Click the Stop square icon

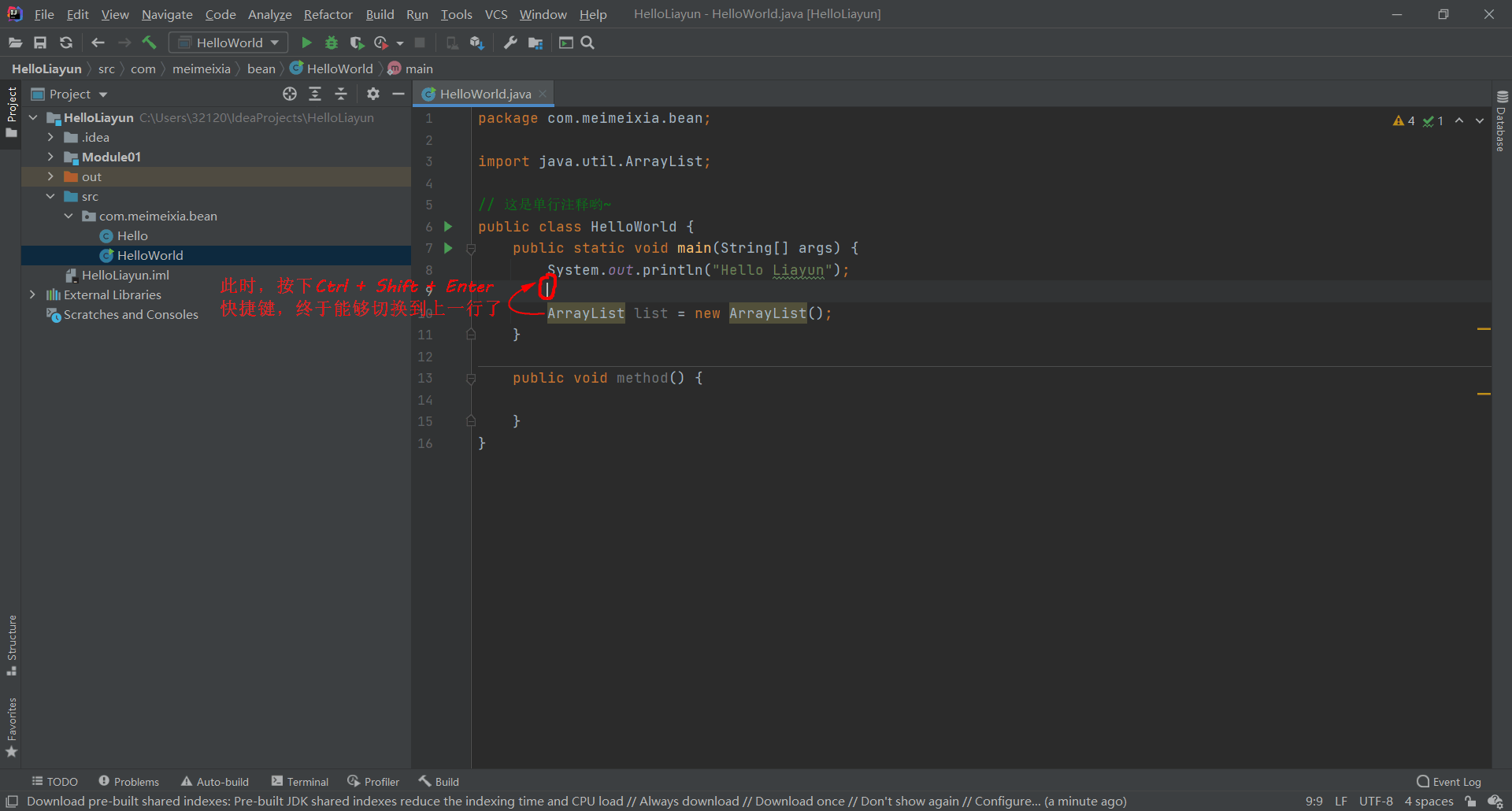421,43
